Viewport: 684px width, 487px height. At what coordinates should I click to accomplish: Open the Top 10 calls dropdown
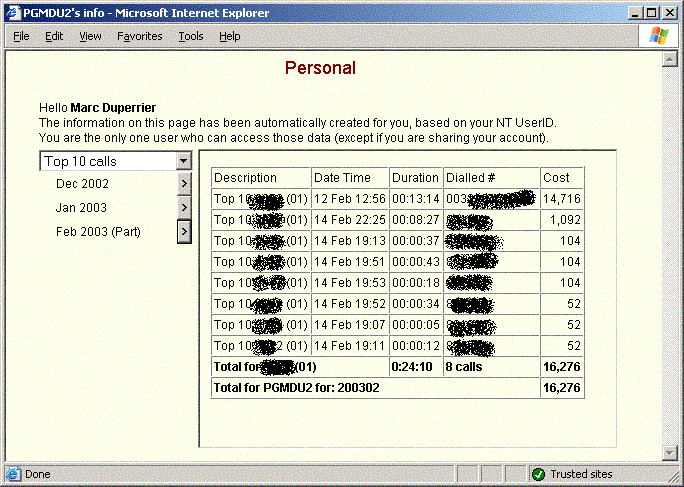[183, 161]
